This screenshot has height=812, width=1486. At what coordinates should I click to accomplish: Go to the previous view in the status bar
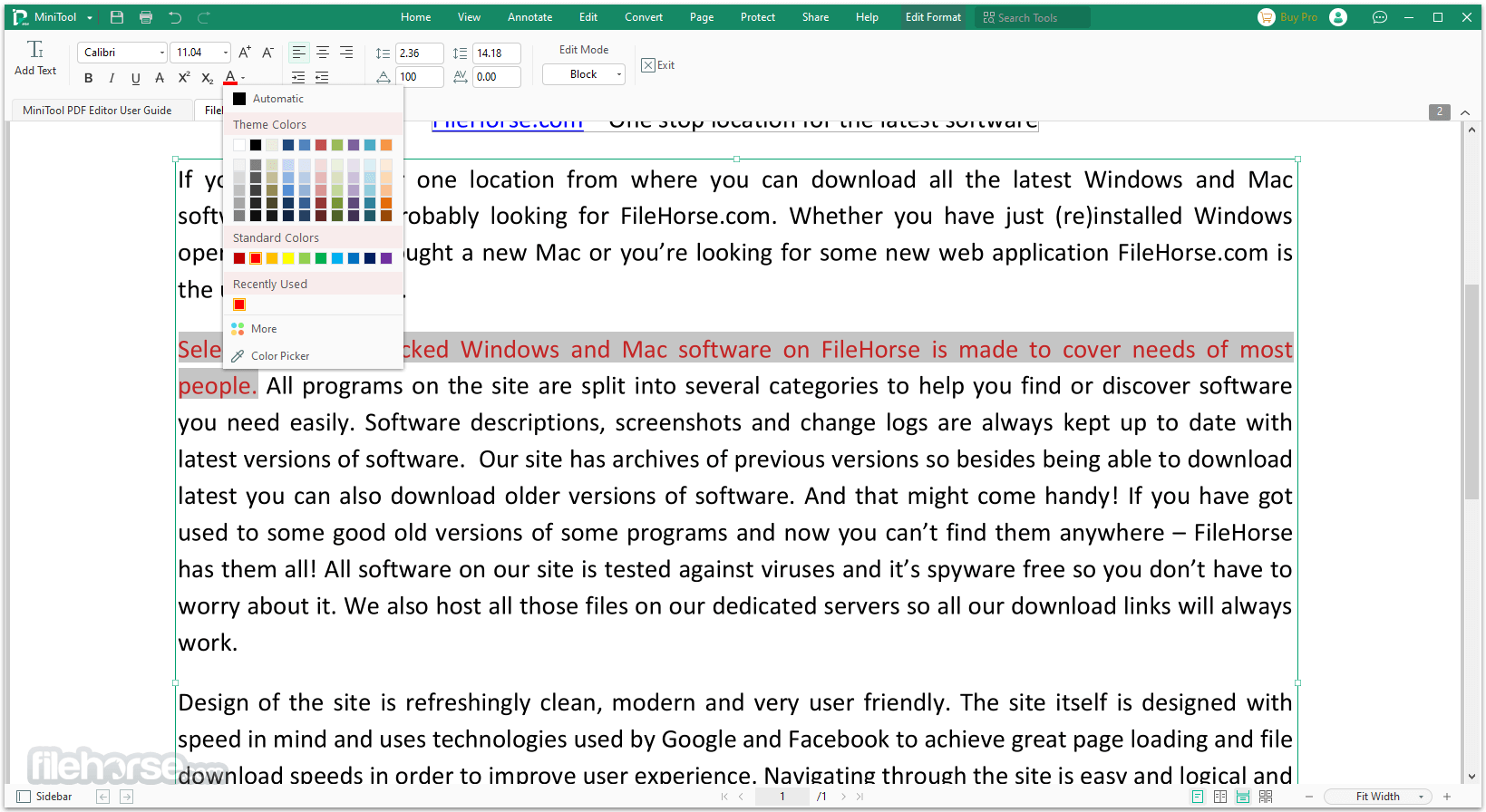click(102, 797)
